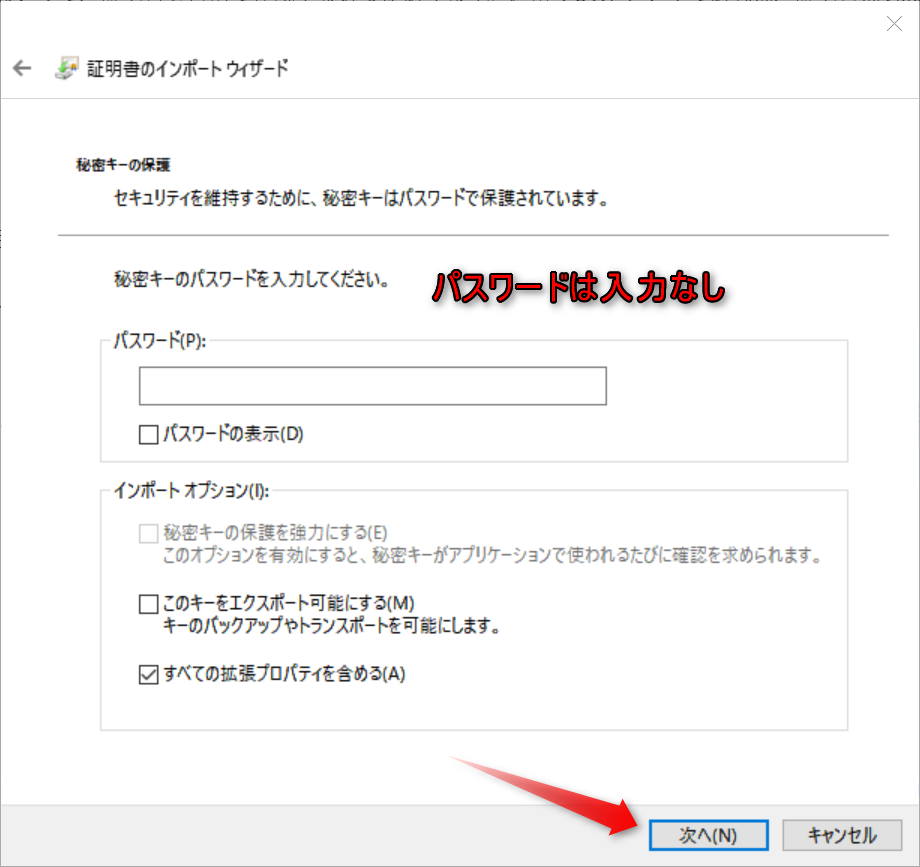Enable パスワードの表示(D) checkbox

148,435
